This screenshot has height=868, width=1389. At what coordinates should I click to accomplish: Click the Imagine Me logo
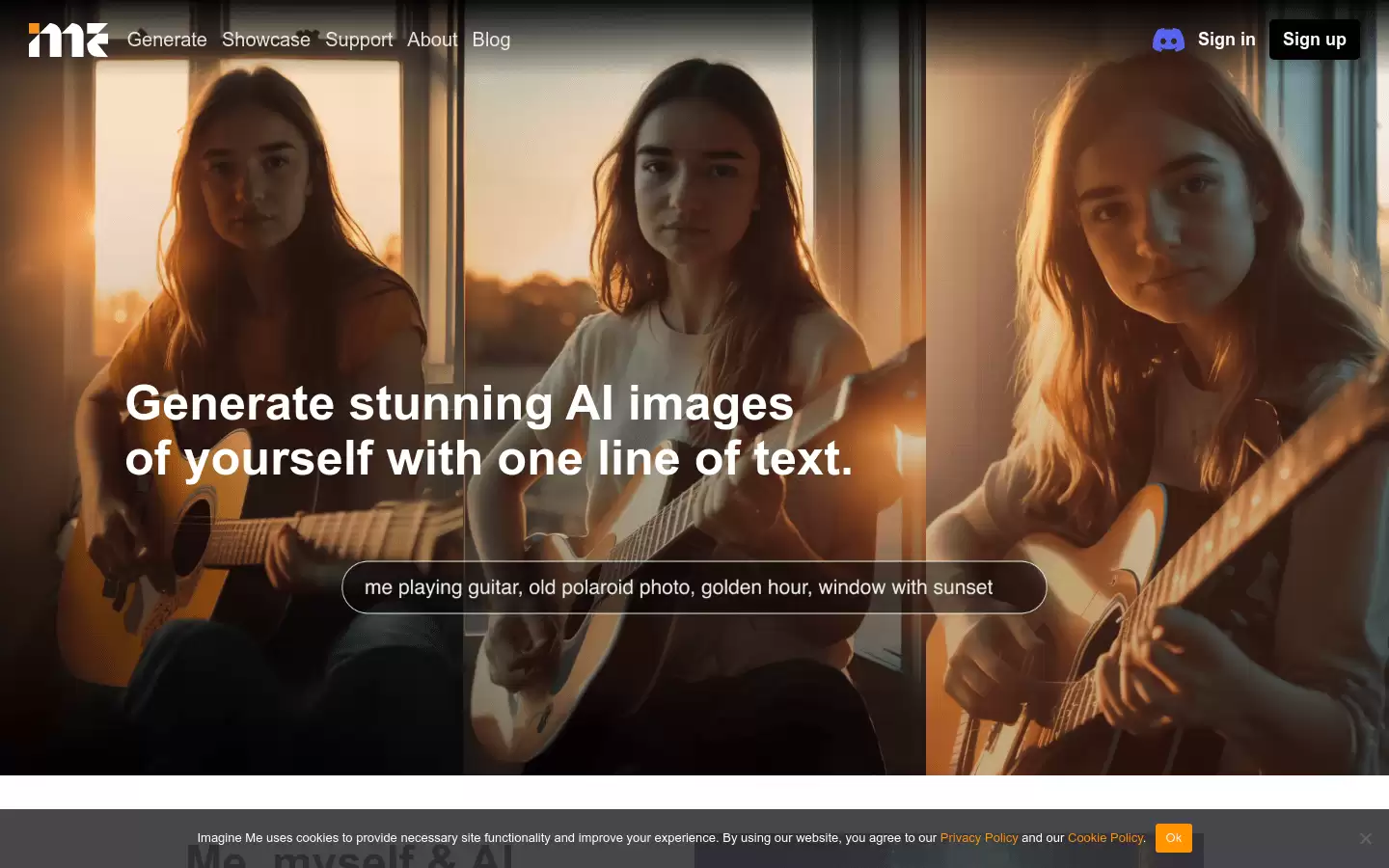pyautogui.click(x=68, y=40)
